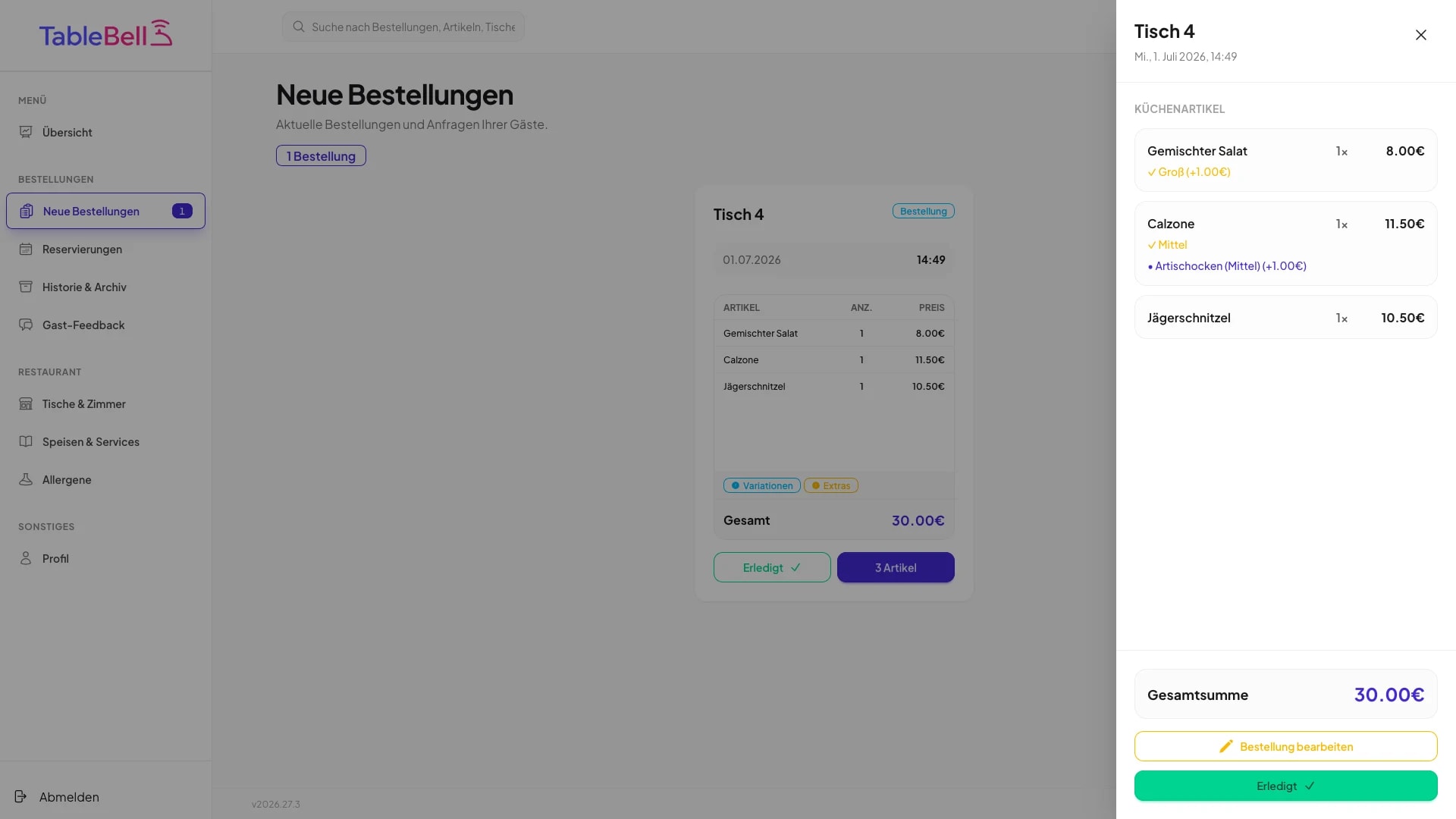Image resolution: width=1456 pixels, height=819 pixels.
Task: Select the Gemischter Salat item in panel
Action: pos(1285,160)
